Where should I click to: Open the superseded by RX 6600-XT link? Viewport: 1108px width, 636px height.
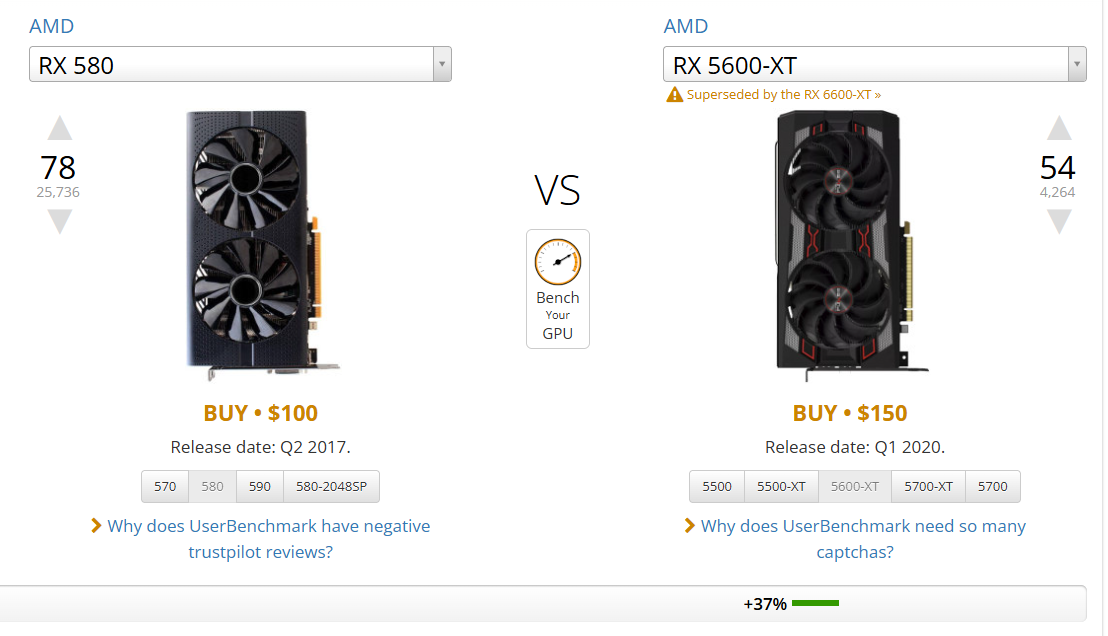(783, 95)
